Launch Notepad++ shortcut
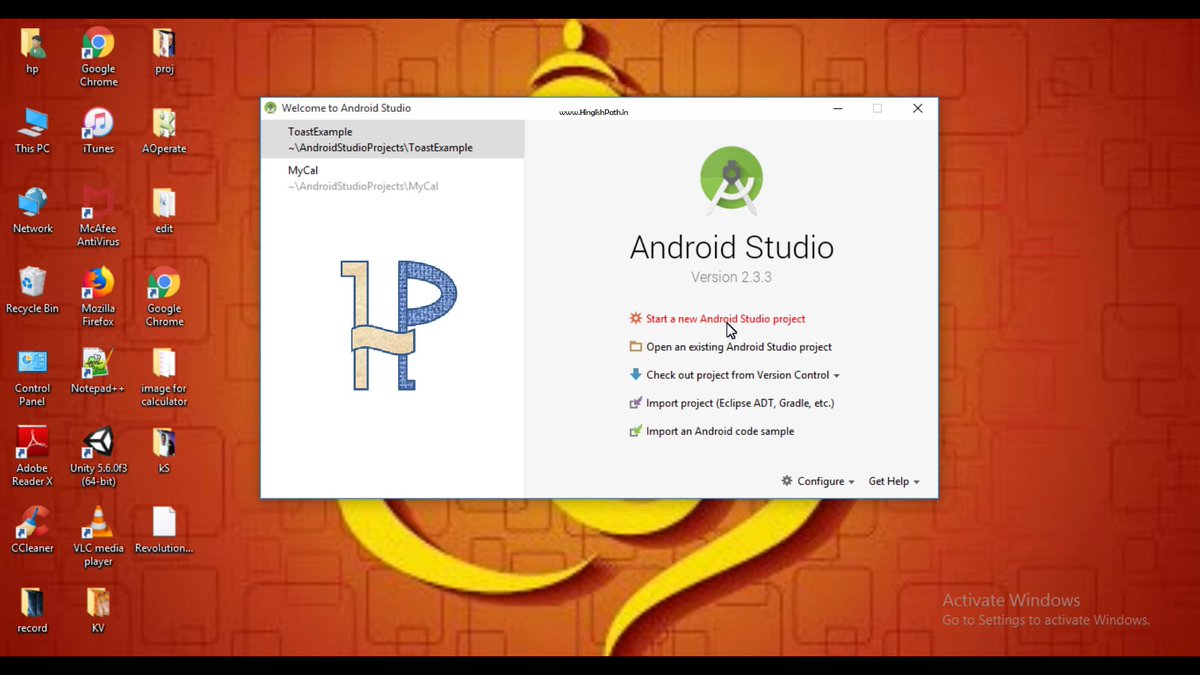 pyautogui.click(x=98, y=364)
